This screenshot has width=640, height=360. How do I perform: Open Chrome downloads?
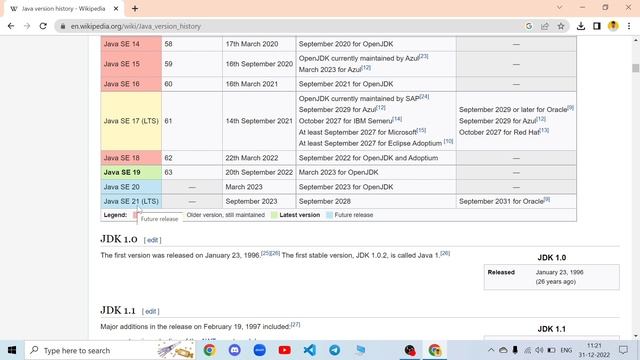[581, 26]
